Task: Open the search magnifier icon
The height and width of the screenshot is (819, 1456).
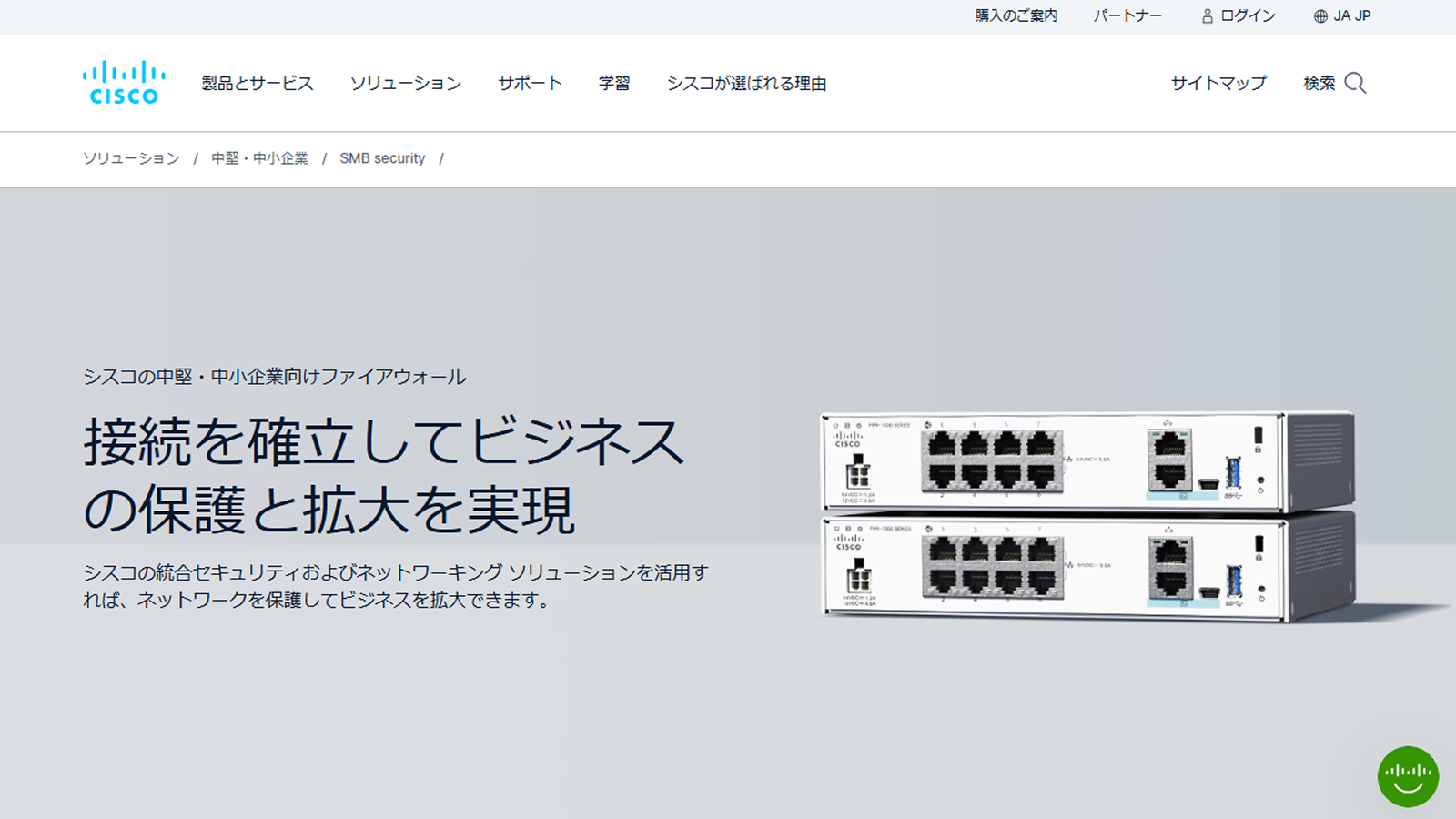Action: pyautogui.click(x=1355, y=83)
